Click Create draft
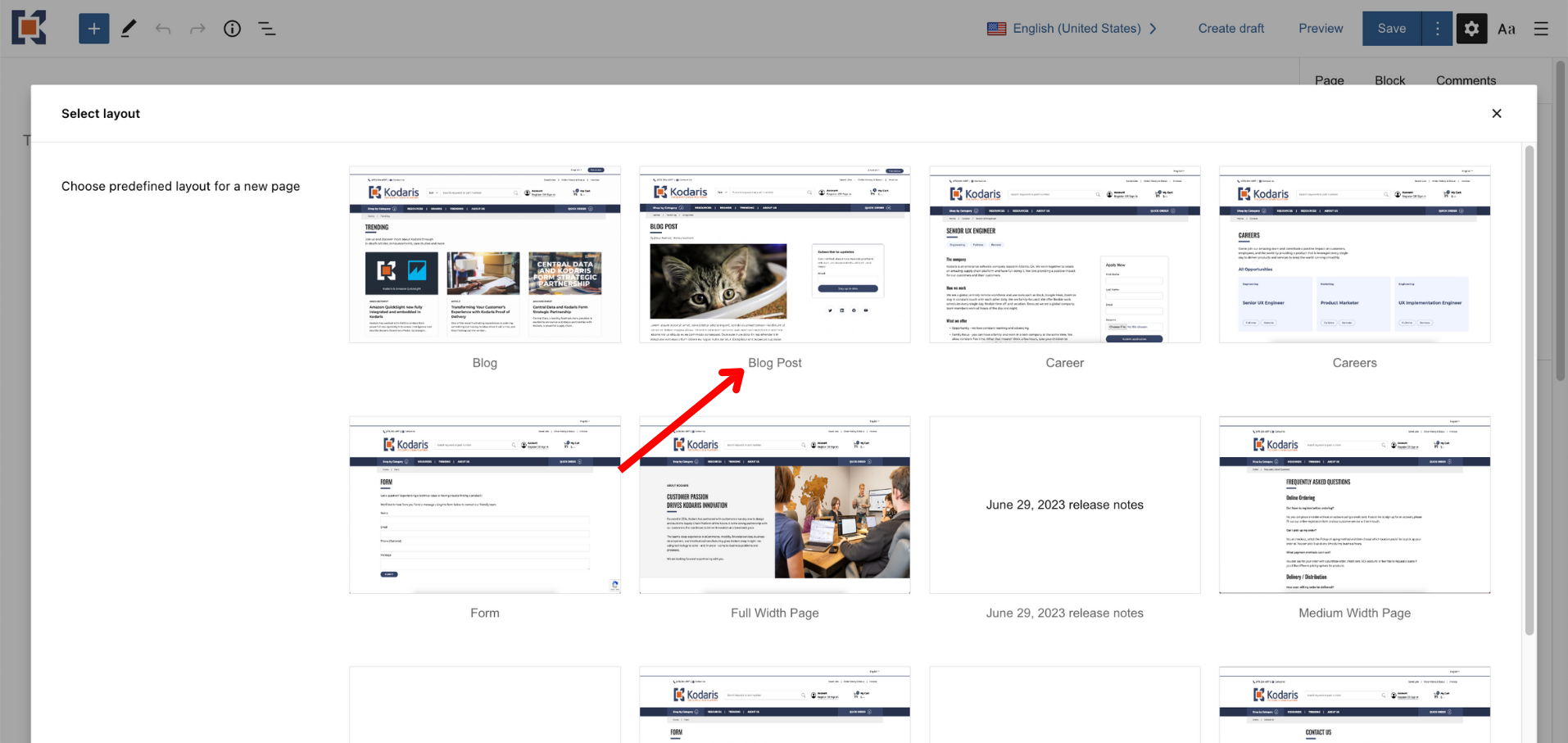1568x743 pixels. 1231,29
